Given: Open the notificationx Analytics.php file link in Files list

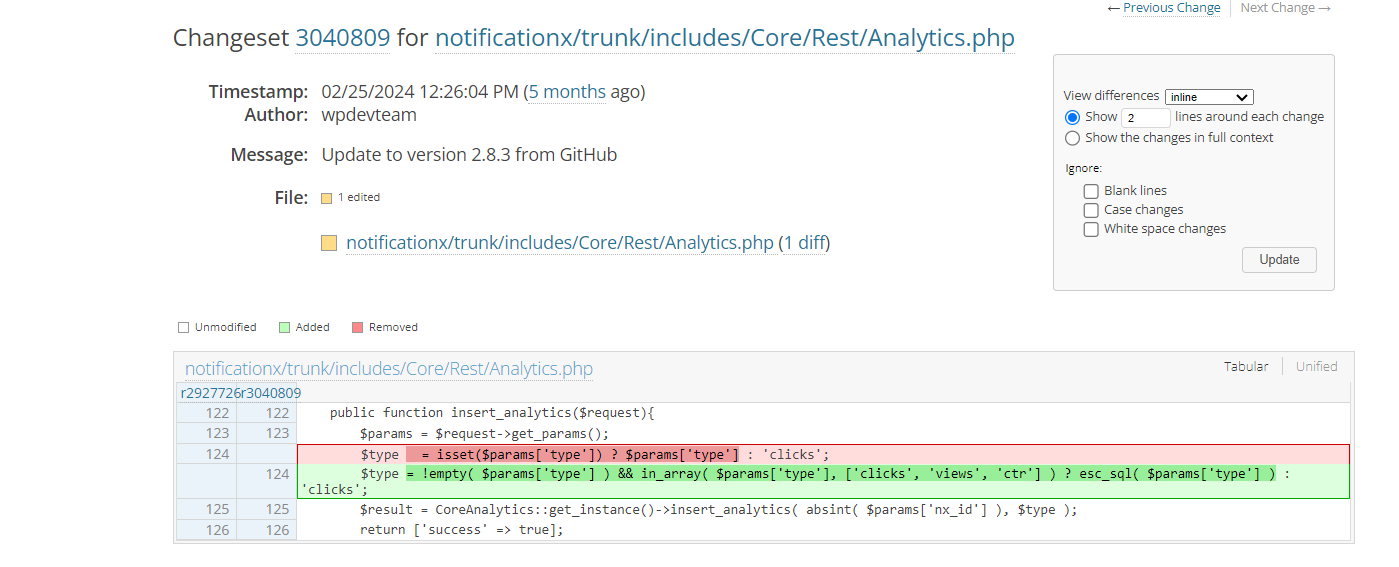Looking at the screenshot, I should click(x=560, y=243).
